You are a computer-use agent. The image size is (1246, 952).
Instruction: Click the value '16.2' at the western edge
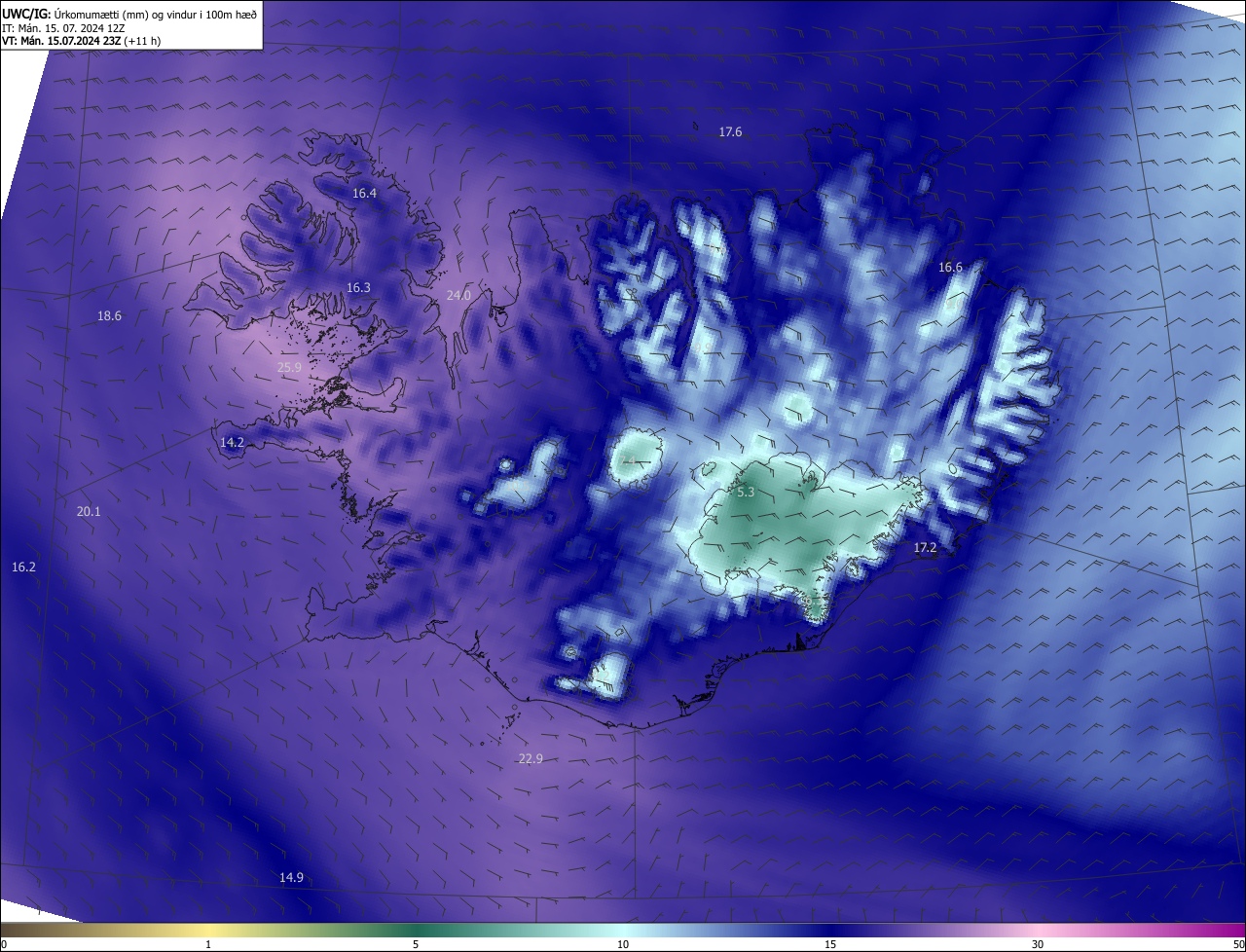point(23,568)
